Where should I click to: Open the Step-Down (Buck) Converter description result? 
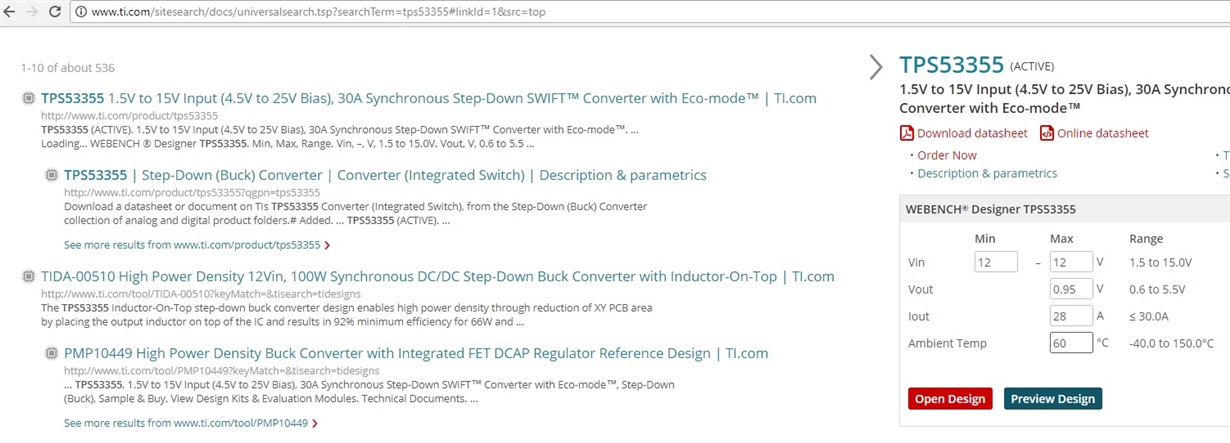(385, 175)
